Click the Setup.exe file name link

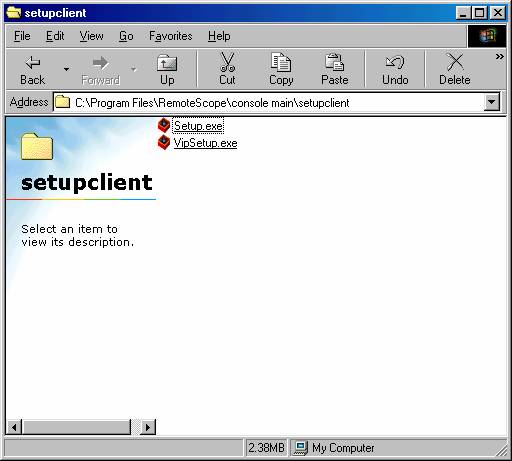point(198,126)
